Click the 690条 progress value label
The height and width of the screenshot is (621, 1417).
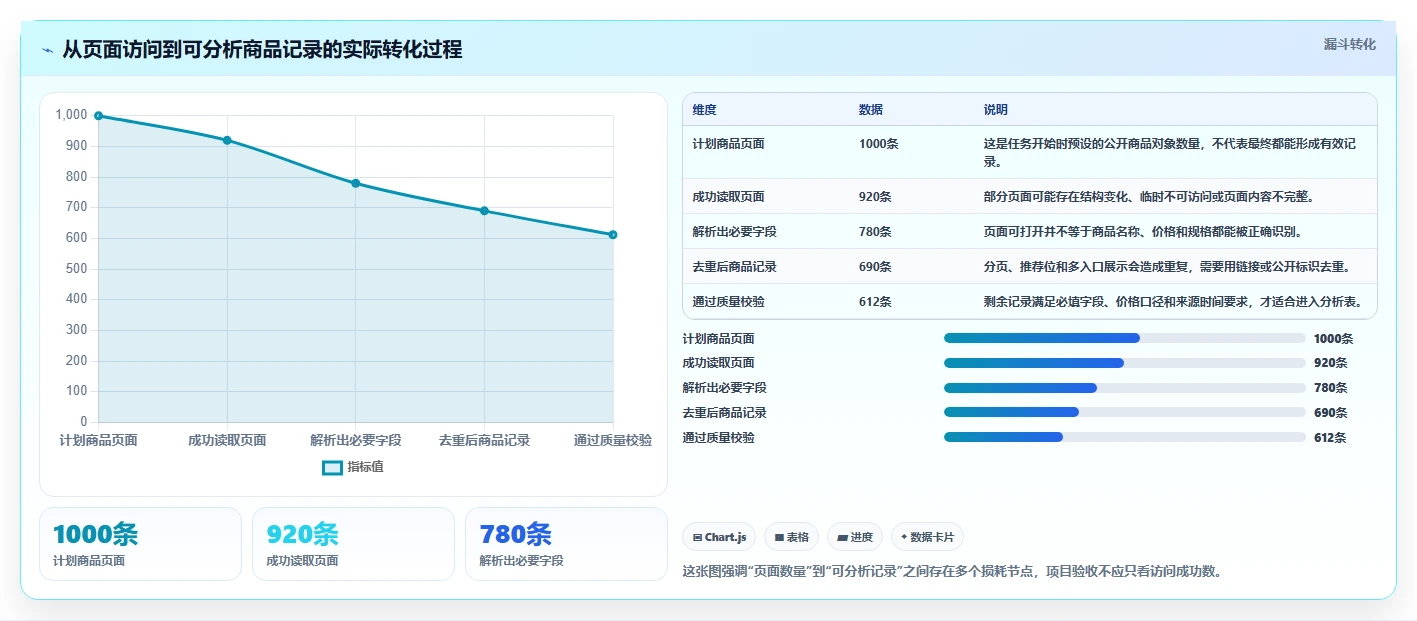click(x=1330, y=413)
